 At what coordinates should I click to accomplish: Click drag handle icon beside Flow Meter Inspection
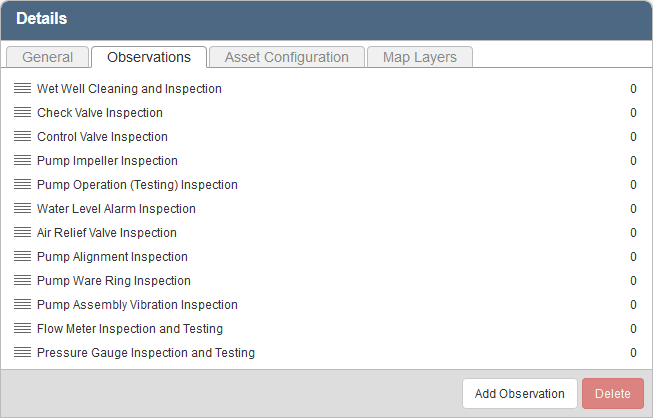[x=22, y=329]
